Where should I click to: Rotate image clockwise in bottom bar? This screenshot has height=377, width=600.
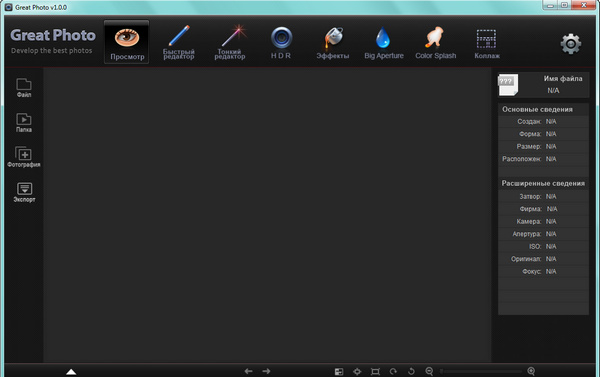coord(393,371)
